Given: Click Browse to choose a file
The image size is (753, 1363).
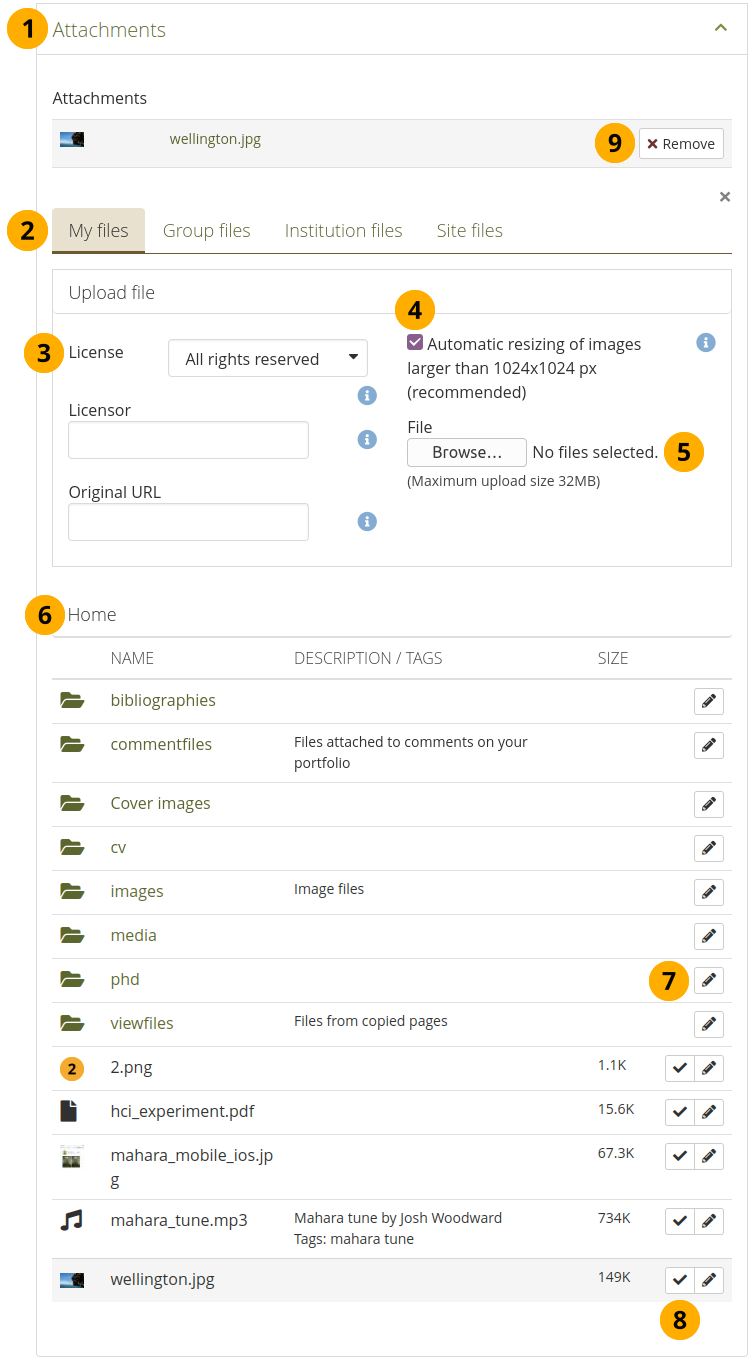Looking at the screenshot, I should click(466, 453).
